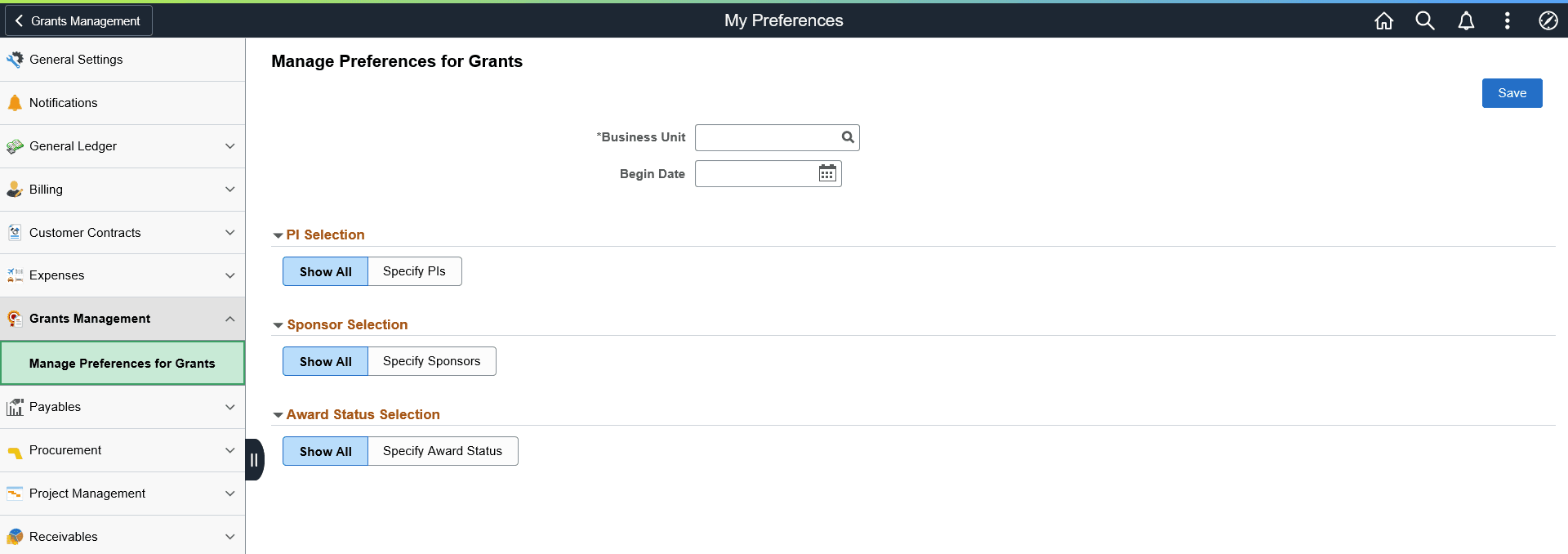1568x554 pixels.
Task: Click the Business Unit lookup magnifier icon
Action: (847, 137)
